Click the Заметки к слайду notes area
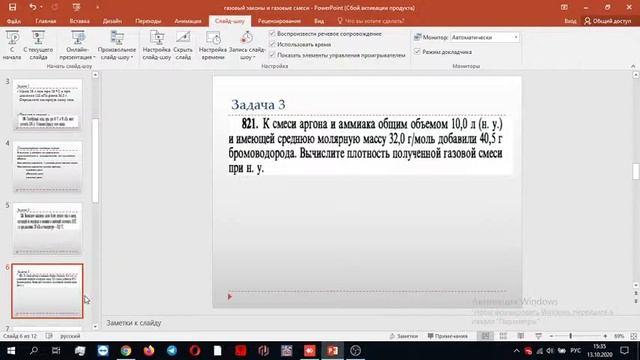640x360 pixels. (134, 323)
